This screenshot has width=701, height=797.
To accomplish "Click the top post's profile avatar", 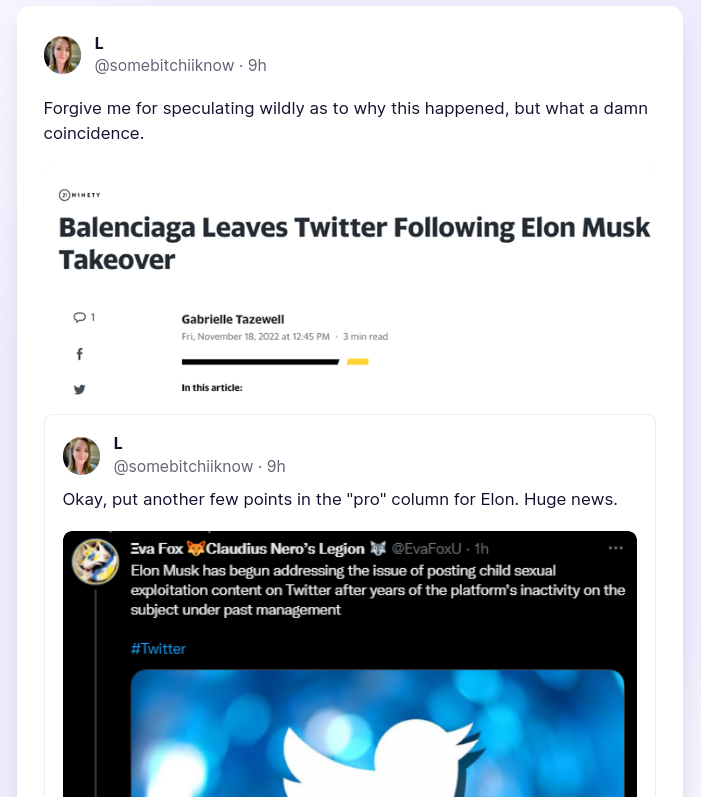I will (62, 55).
